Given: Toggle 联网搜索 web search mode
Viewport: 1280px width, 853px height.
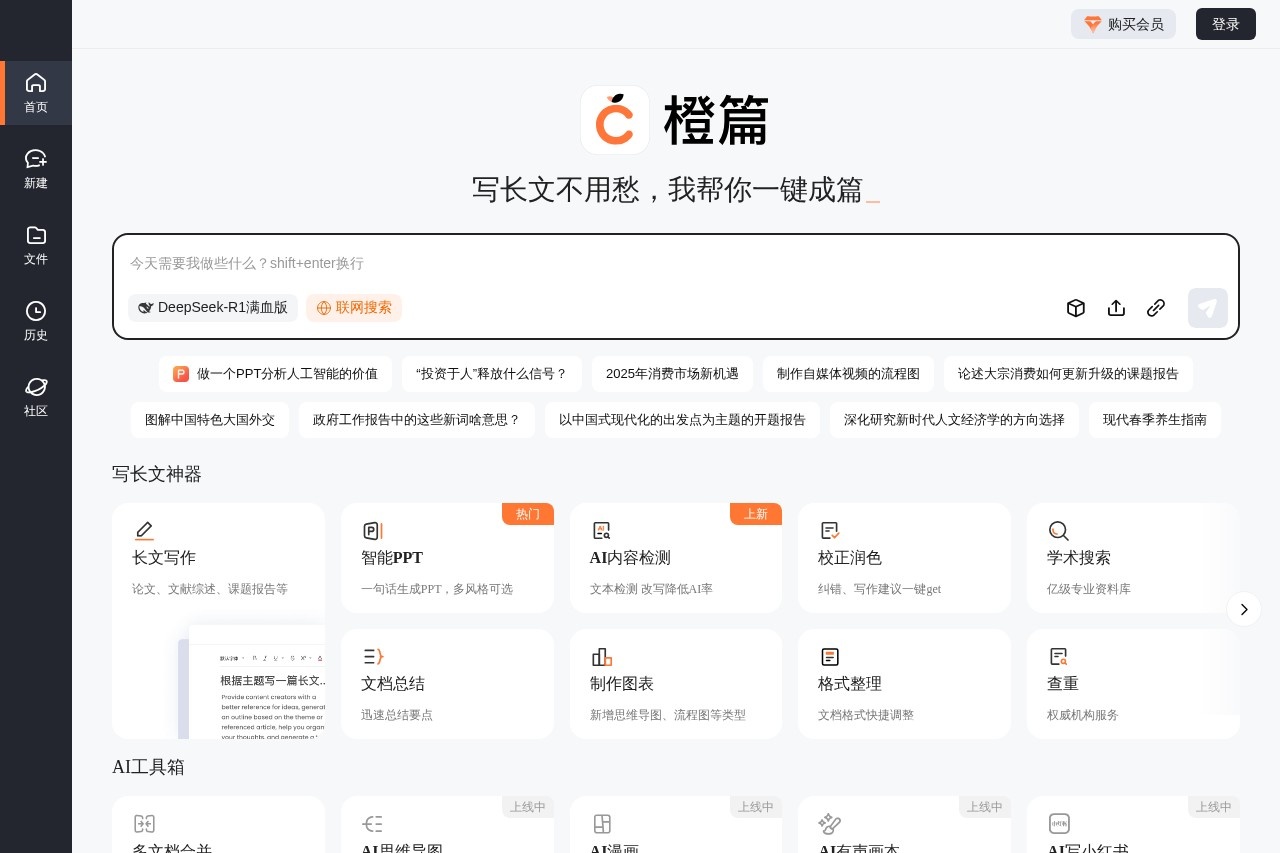Looking at the screenshot, I should [354, 308].
